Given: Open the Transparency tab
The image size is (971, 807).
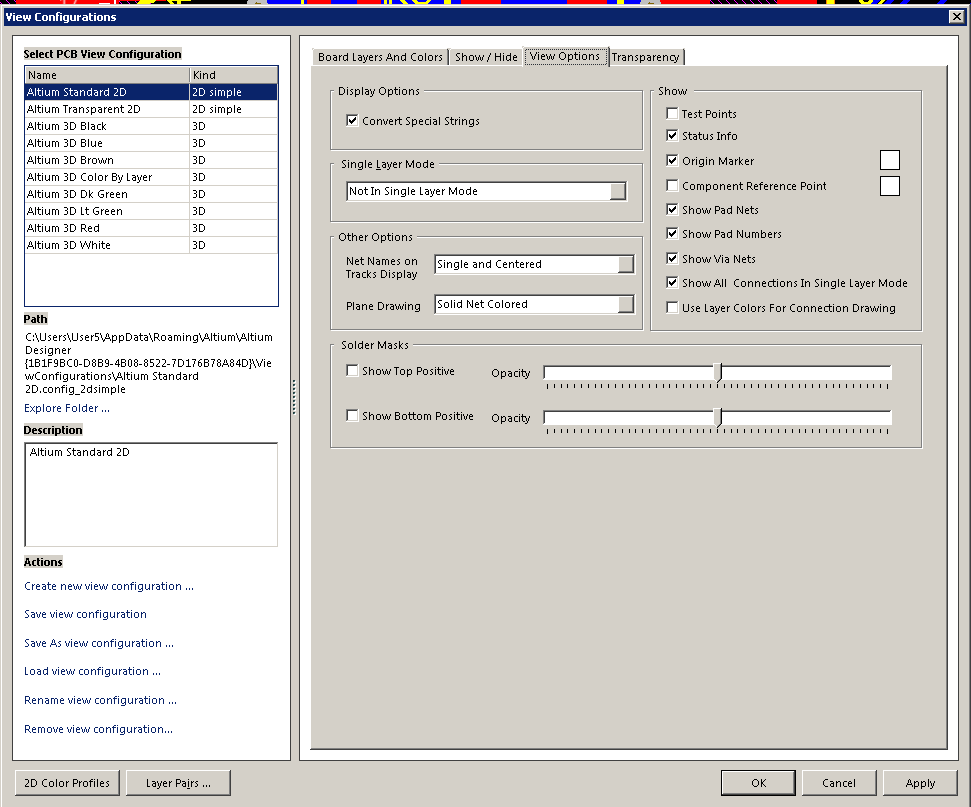Looking at the screenshot, I should 645,57.
